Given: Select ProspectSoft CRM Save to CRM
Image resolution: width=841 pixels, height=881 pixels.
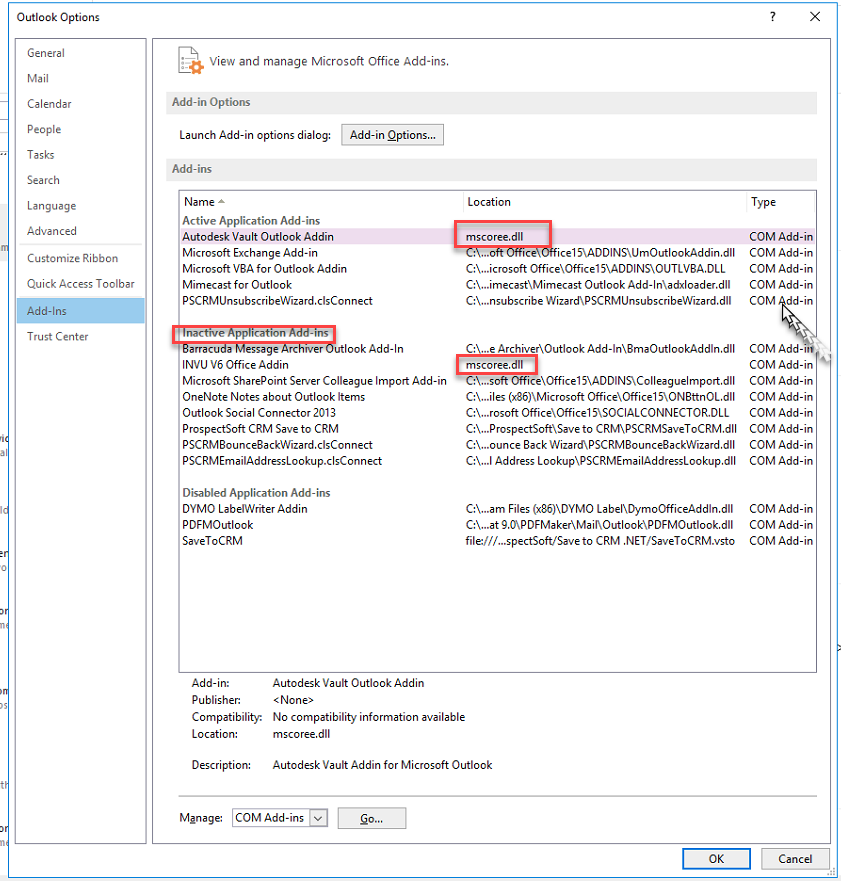Looking at the screenshot, I should [497, 429].
